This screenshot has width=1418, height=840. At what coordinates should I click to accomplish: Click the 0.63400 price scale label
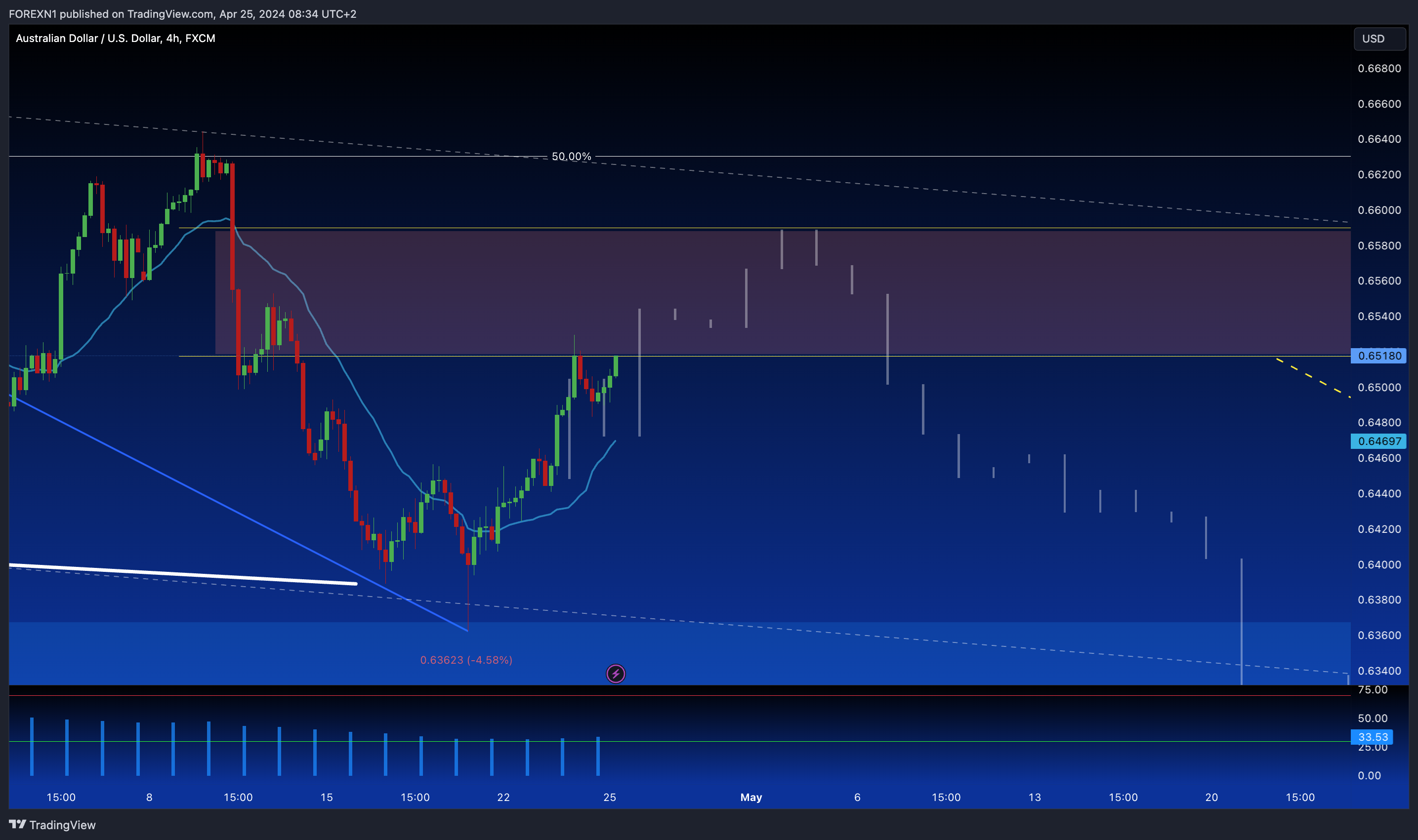point(1379,671)
